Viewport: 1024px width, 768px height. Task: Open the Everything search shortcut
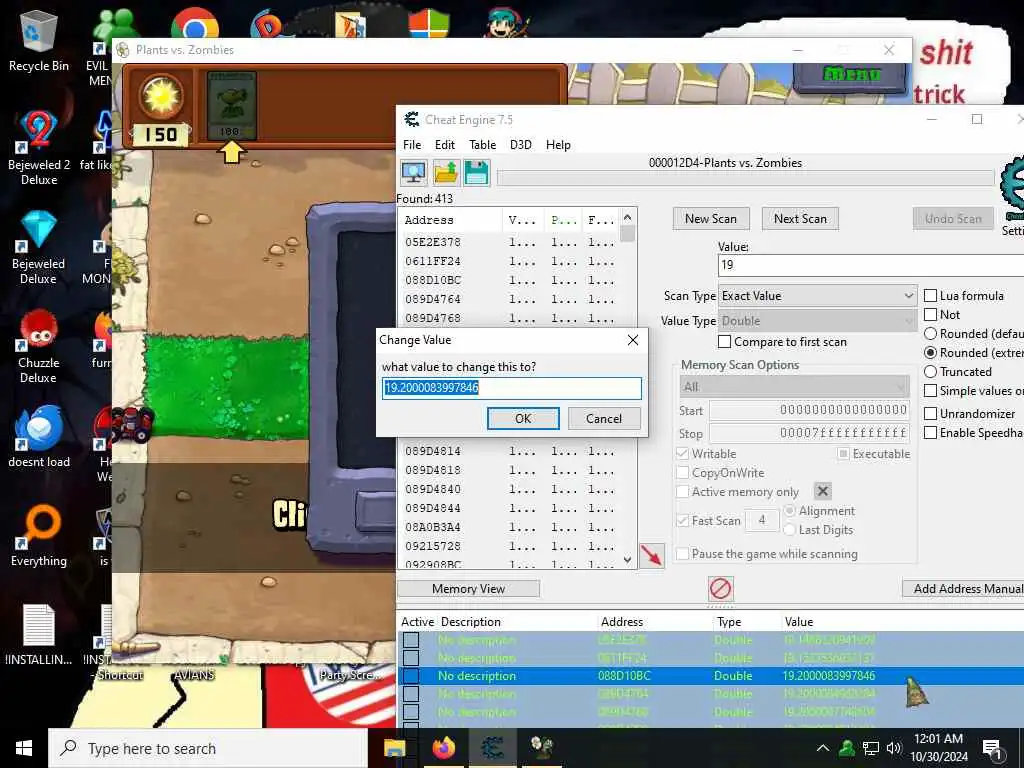39,536
